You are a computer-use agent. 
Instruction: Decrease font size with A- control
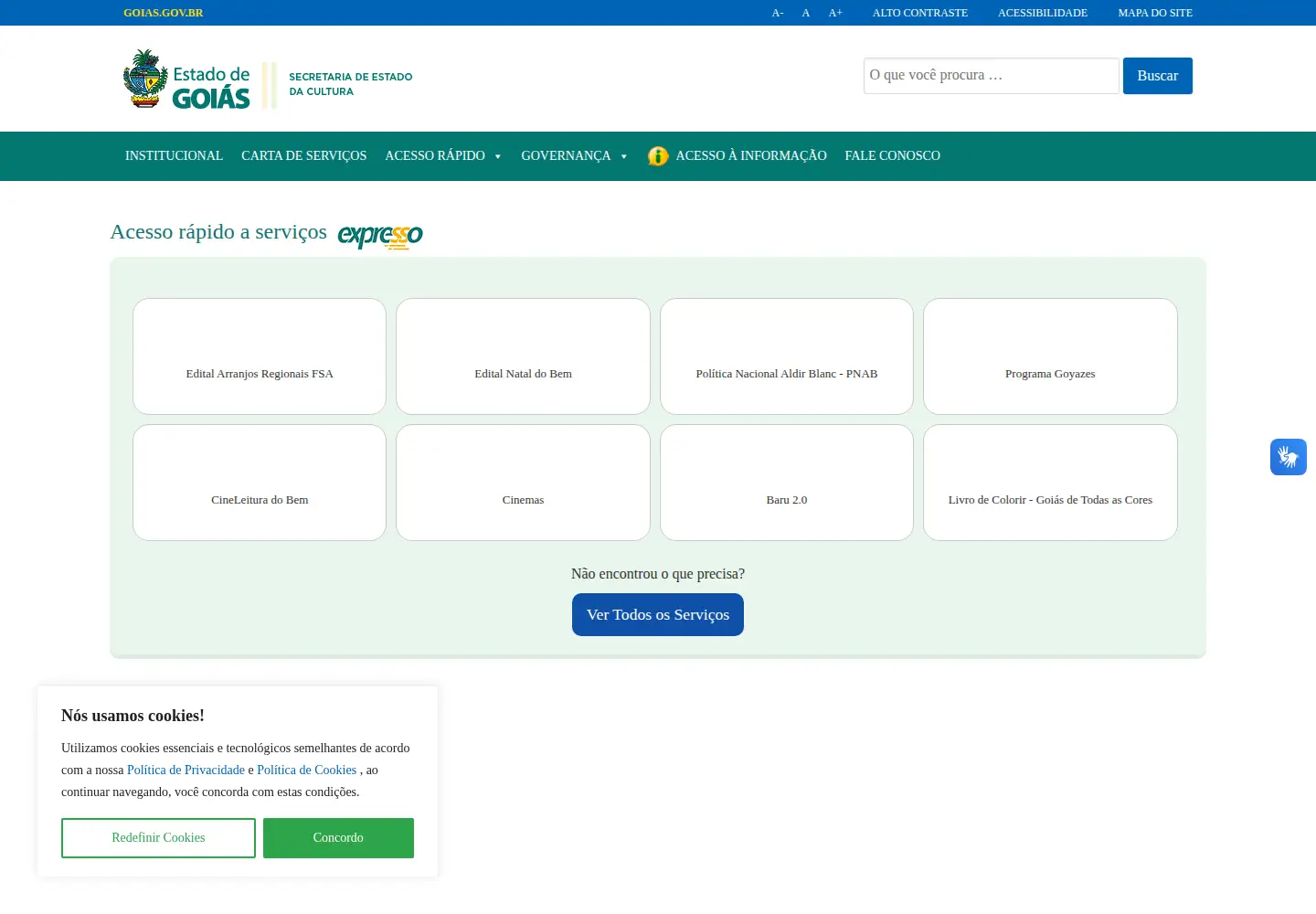[x=778, y=13]
